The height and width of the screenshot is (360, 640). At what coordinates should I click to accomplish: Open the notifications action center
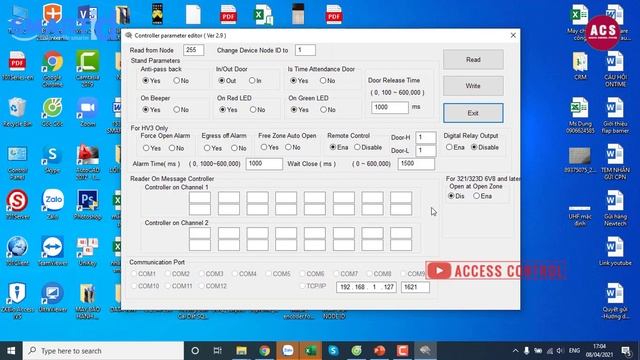(x=626, y=351)
